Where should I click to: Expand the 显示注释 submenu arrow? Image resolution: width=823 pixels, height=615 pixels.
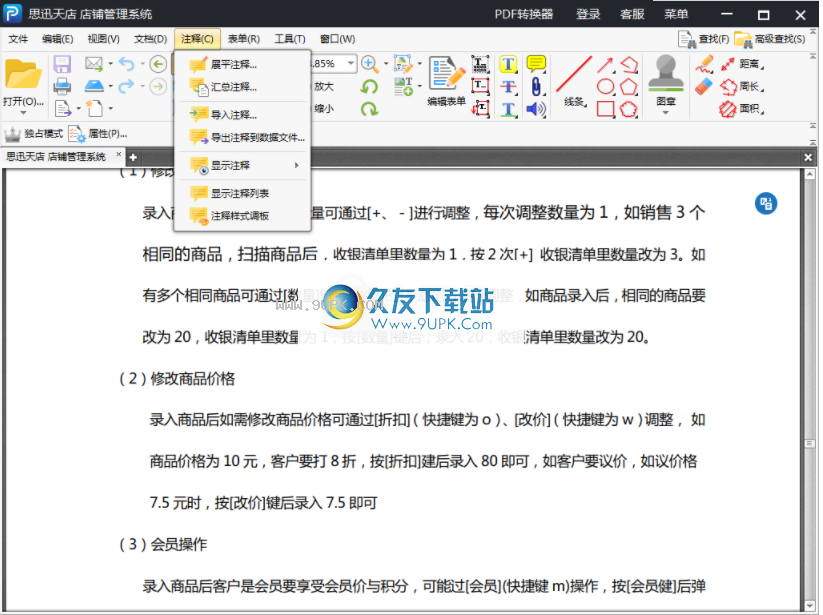(x=297, y=165)
